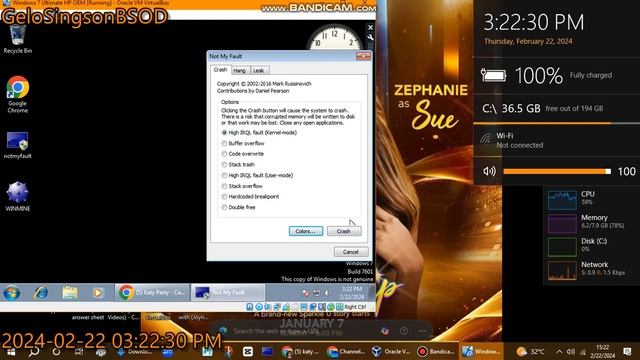This screenshot has width=640, height=360.
Task: Launch the notmyfault desktop icon
Action: (x=18, y=145)
